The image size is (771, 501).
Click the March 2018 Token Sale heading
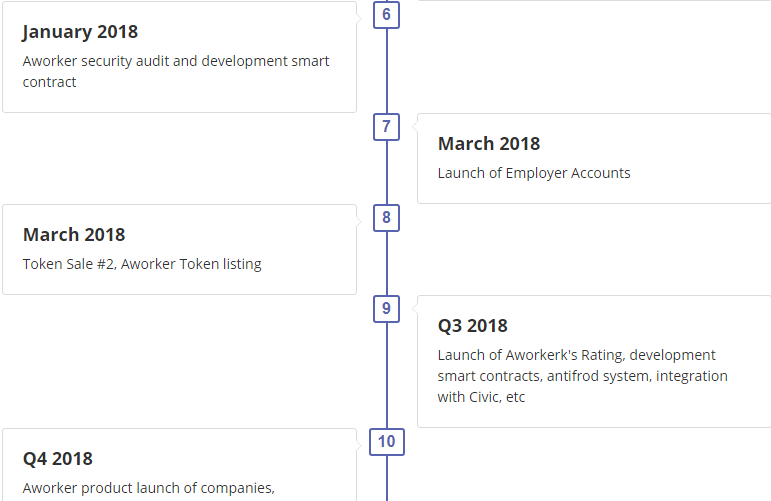point(74,235)
